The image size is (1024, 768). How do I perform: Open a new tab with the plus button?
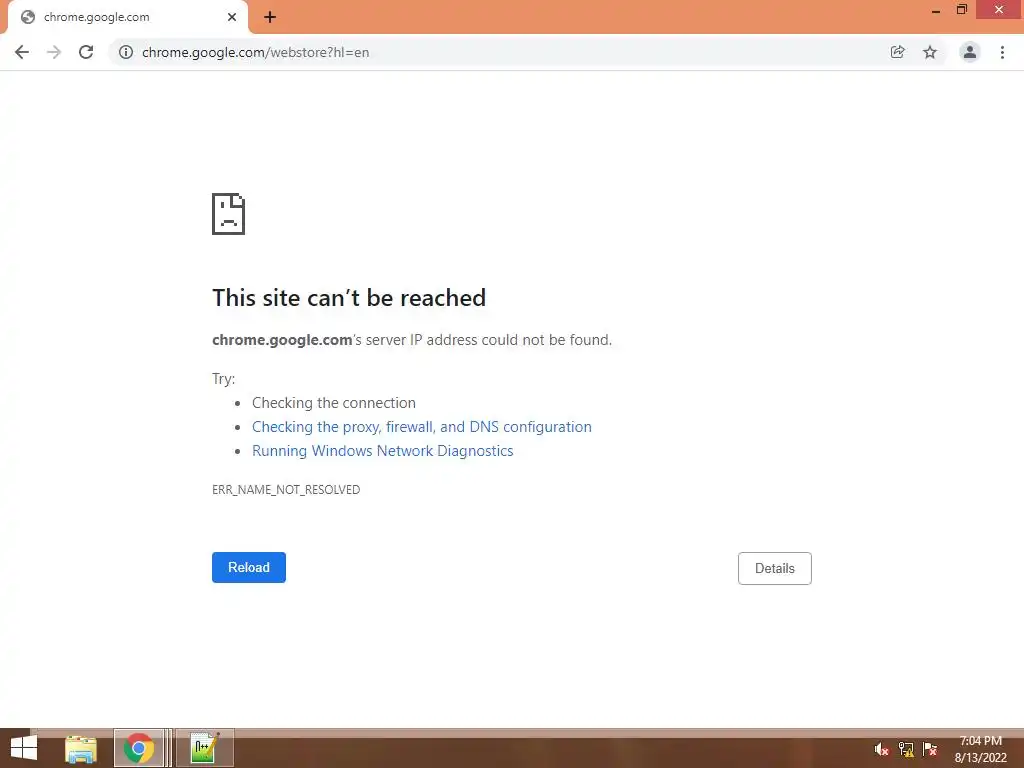pos(270,17)
